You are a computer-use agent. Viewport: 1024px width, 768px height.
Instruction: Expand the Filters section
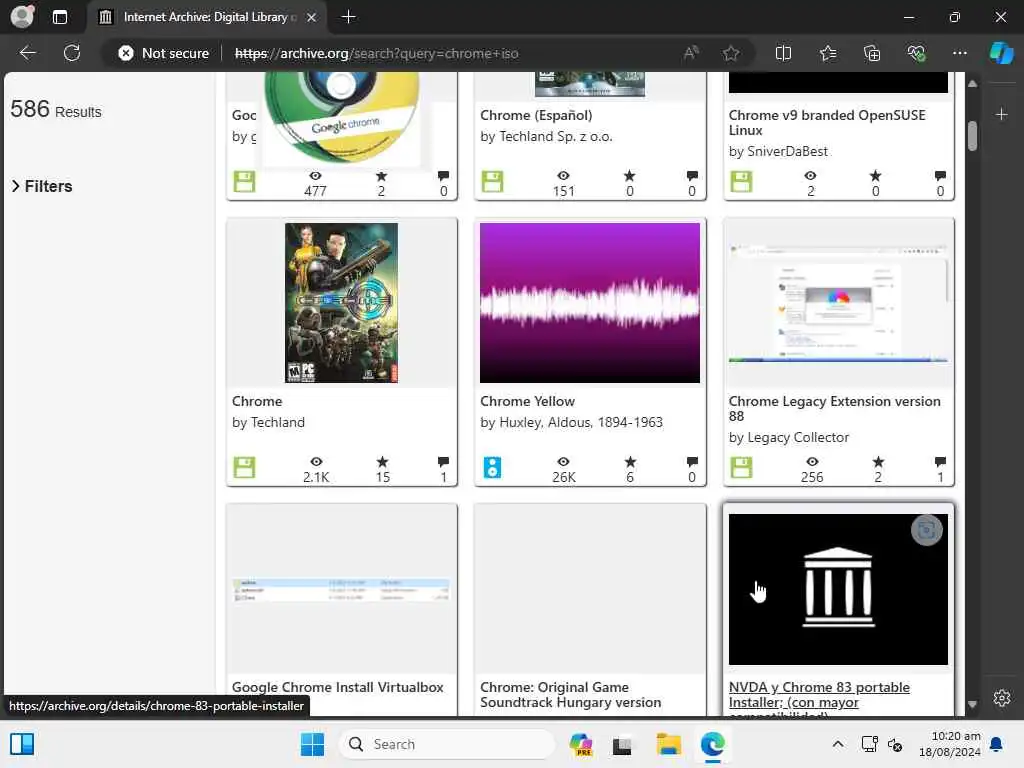coord(42,186)
